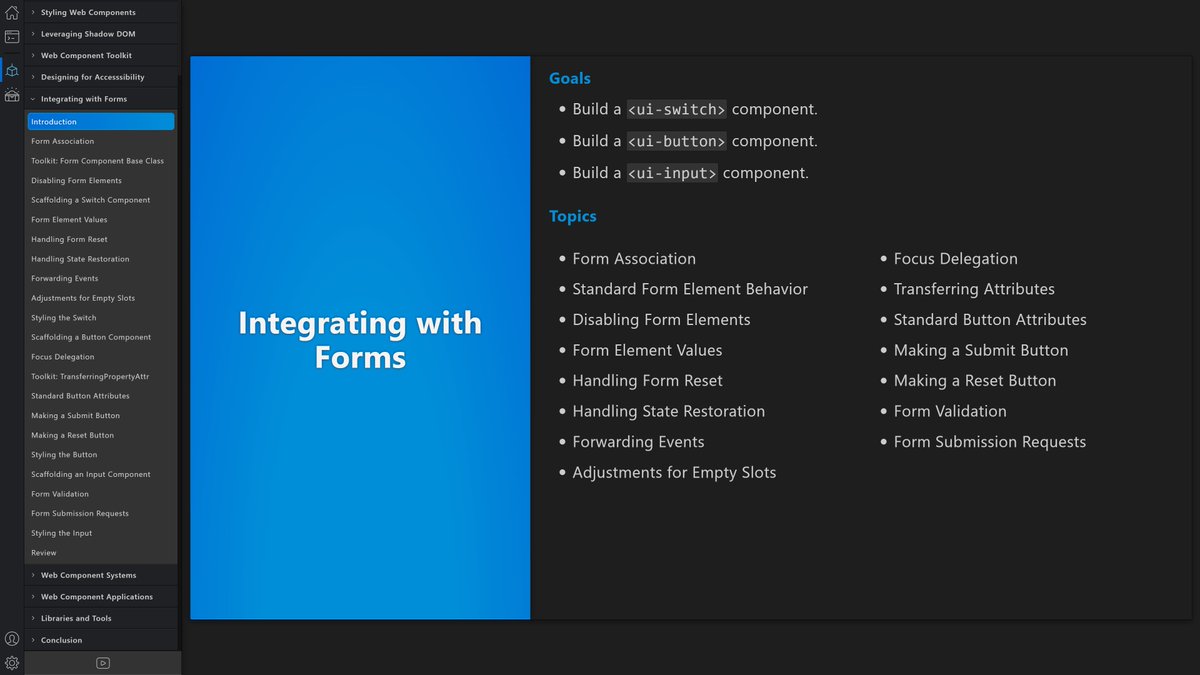Click the <ui-input> code text
Screen dimensions: 1200x675
[672, 173]
